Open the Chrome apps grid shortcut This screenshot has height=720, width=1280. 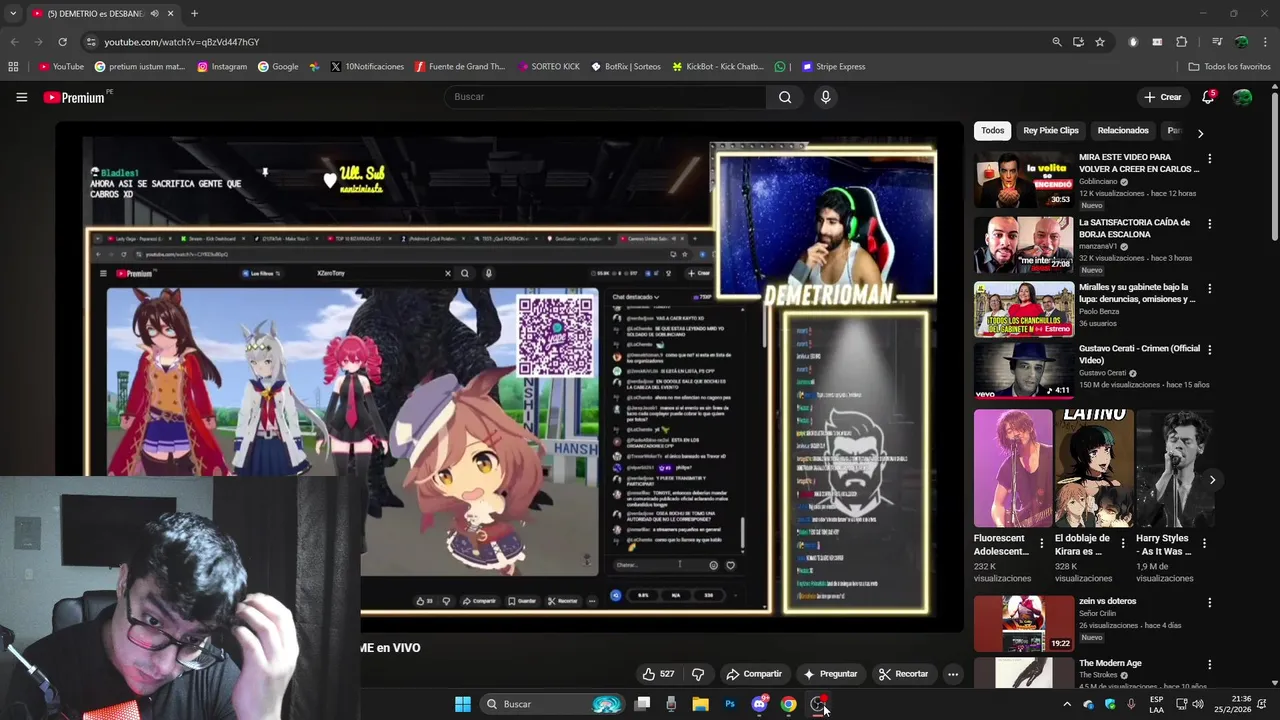pyautogui.click(x=13, y=67)
